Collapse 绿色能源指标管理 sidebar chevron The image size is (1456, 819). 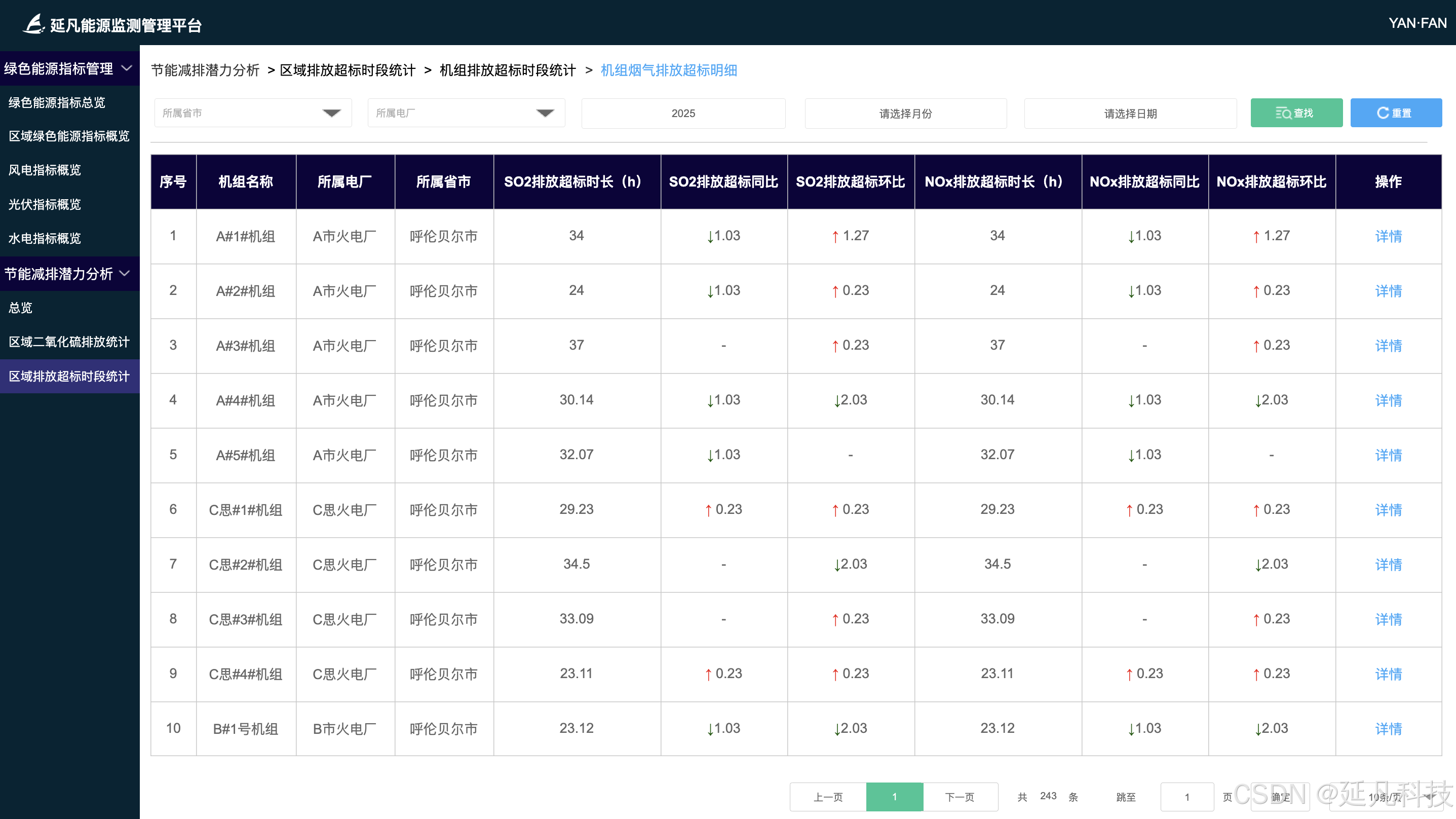click(127, 68)
